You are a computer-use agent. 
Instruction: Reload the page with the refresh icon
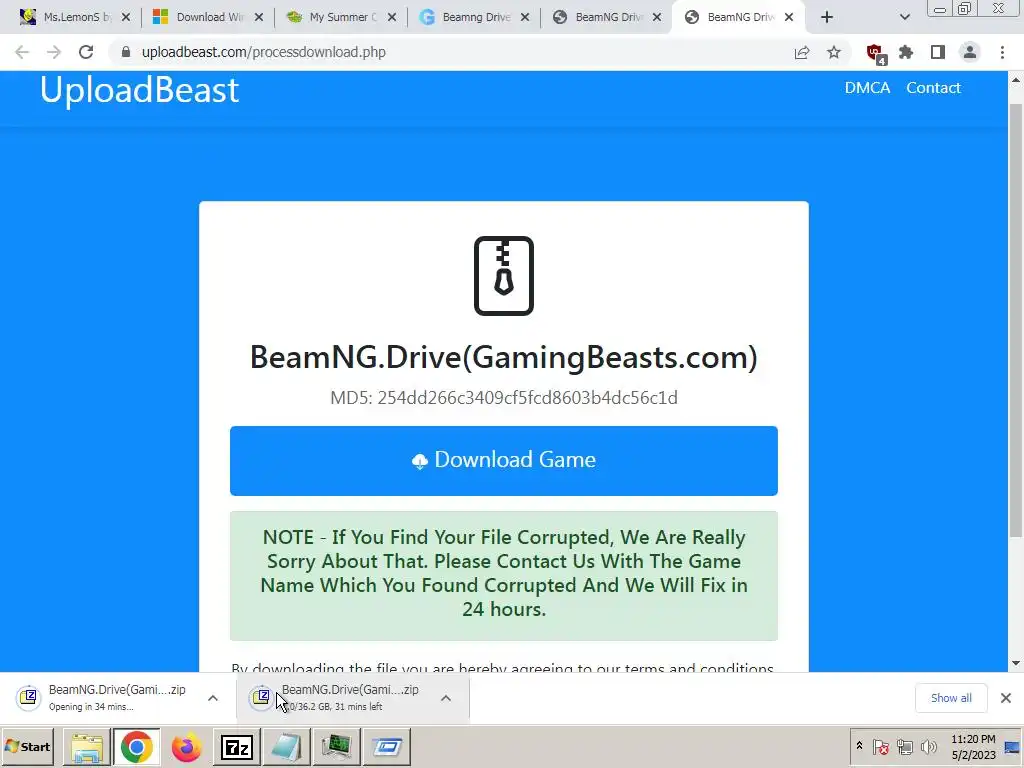coord(86,52)
